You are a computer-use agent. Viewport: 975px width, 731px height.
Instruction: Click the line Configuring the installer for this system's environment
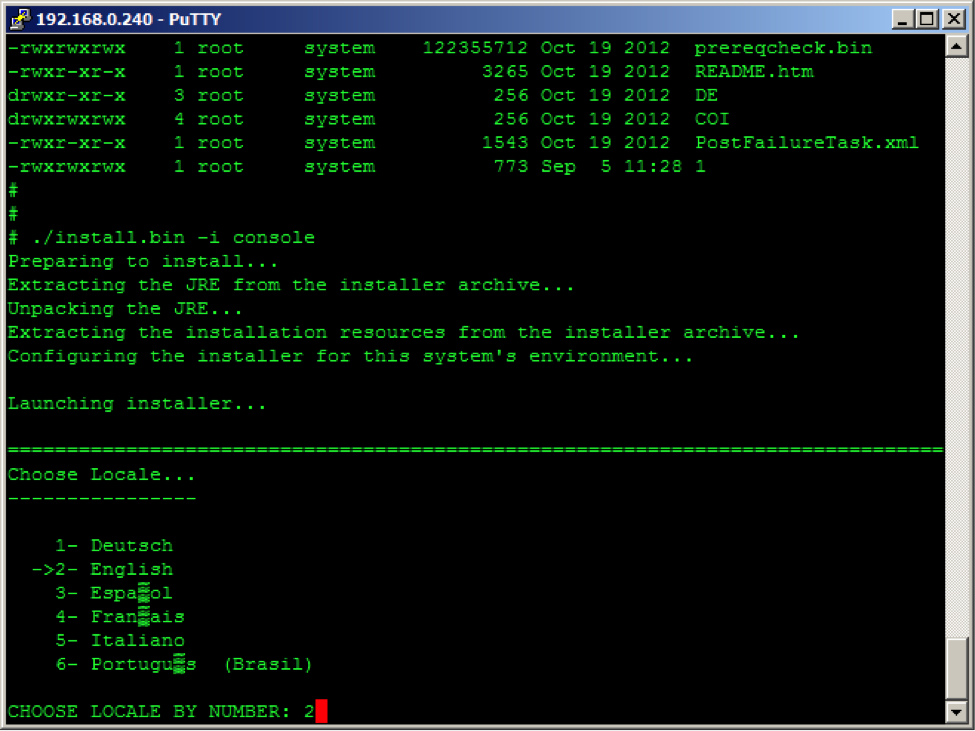click(350, 357)
